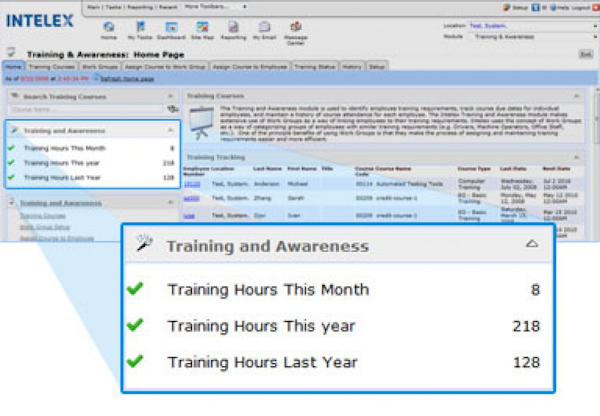Image resolution: width=600 pixels, height=416 pixels.
Task: Open the employee number link for Anderson
Action: [192, 184]
